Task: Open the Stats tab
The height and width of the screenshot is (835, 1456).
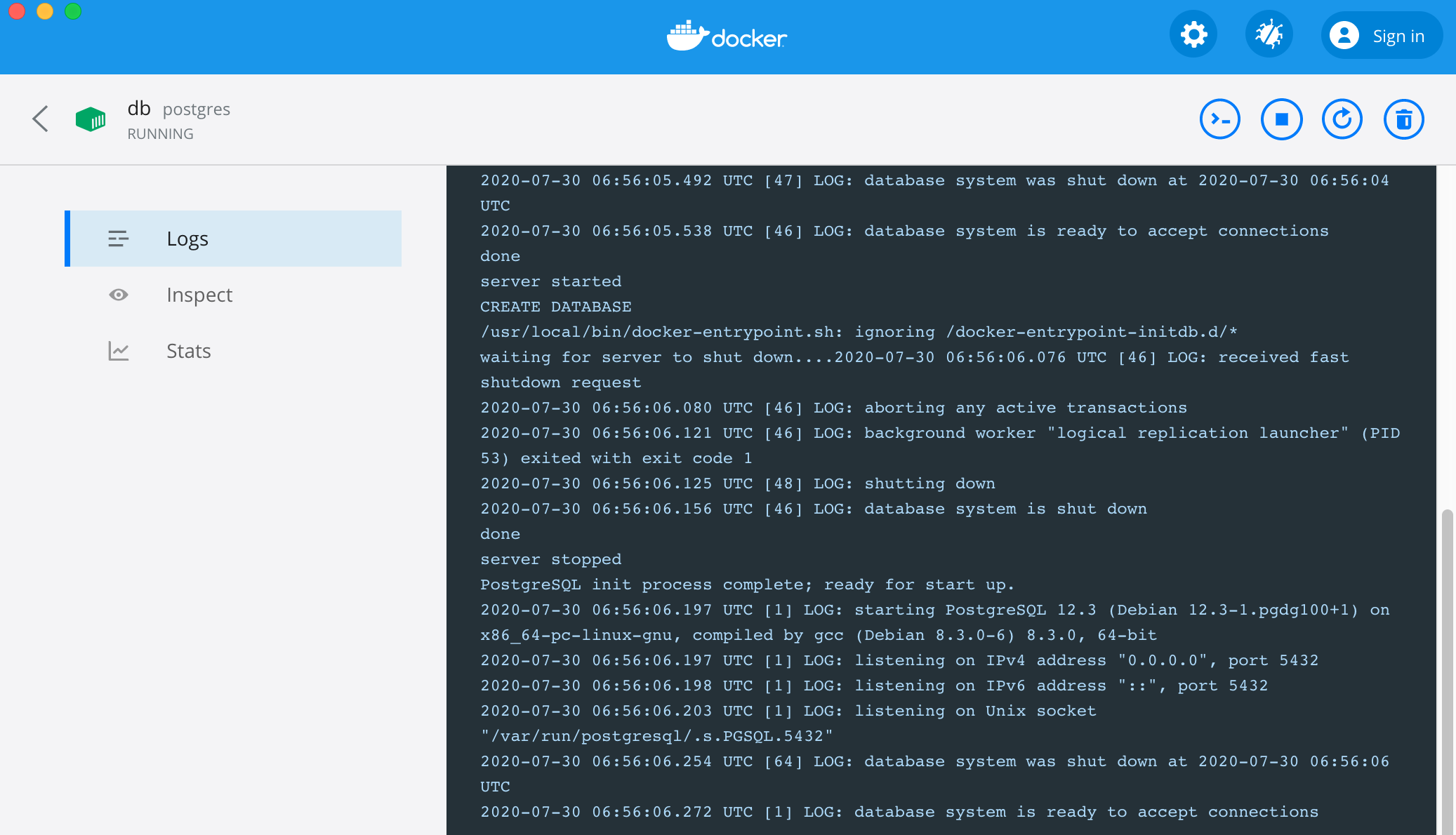Action: (188, 351)
